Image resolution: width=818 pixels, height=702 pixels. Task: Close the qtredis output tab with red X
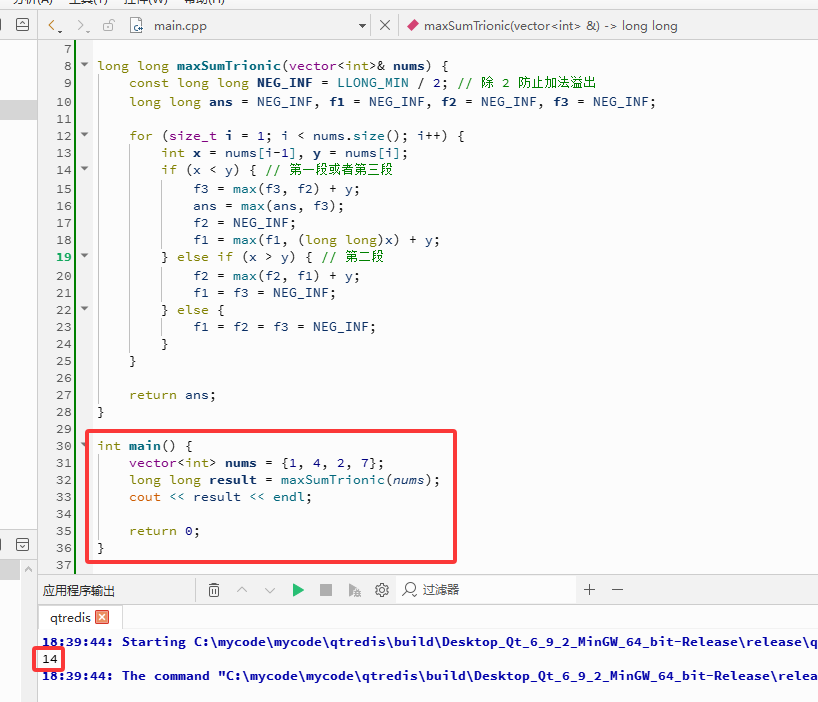pos(102,617)
